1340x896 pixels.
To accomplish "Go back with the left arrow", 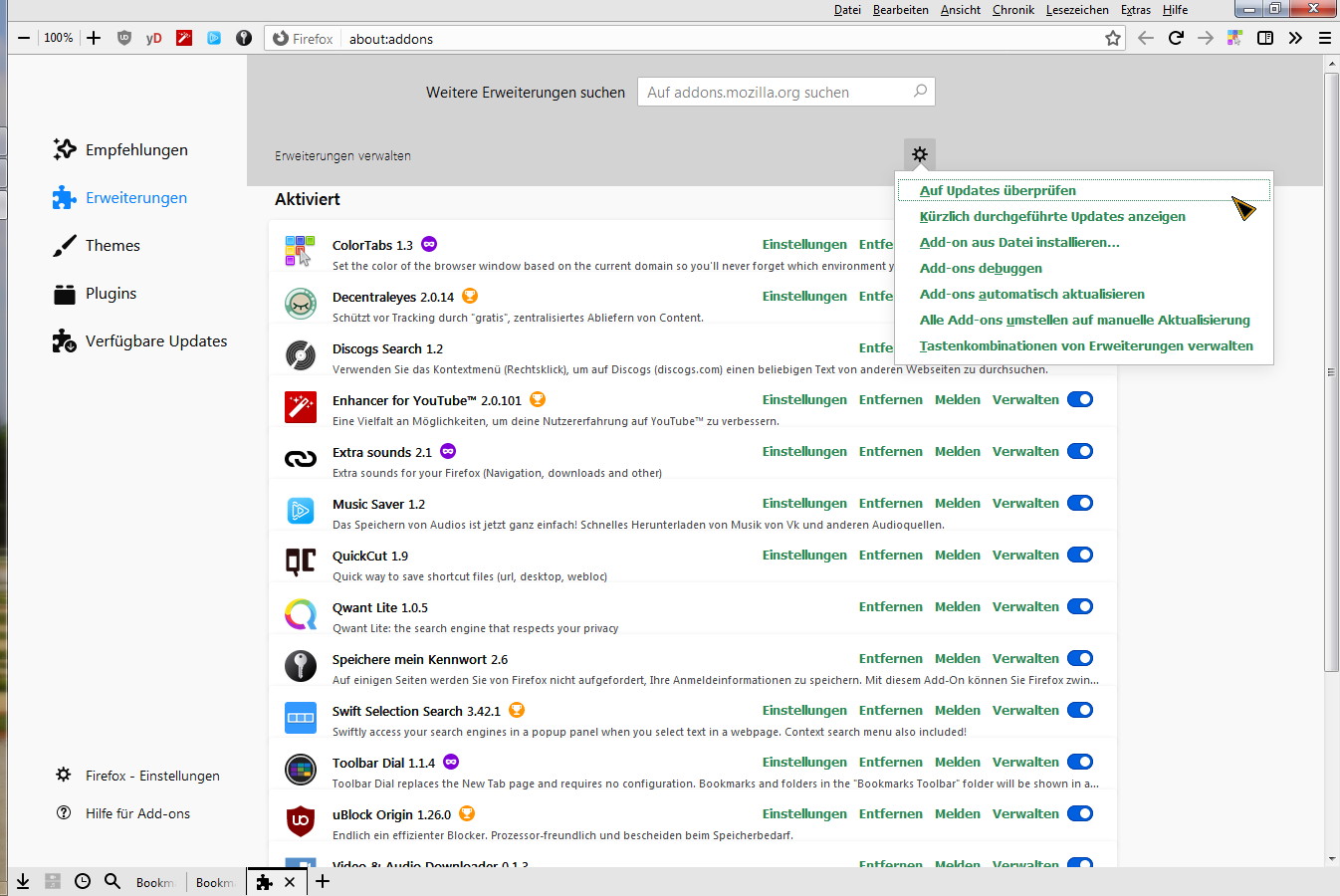I will (1146, 38).
